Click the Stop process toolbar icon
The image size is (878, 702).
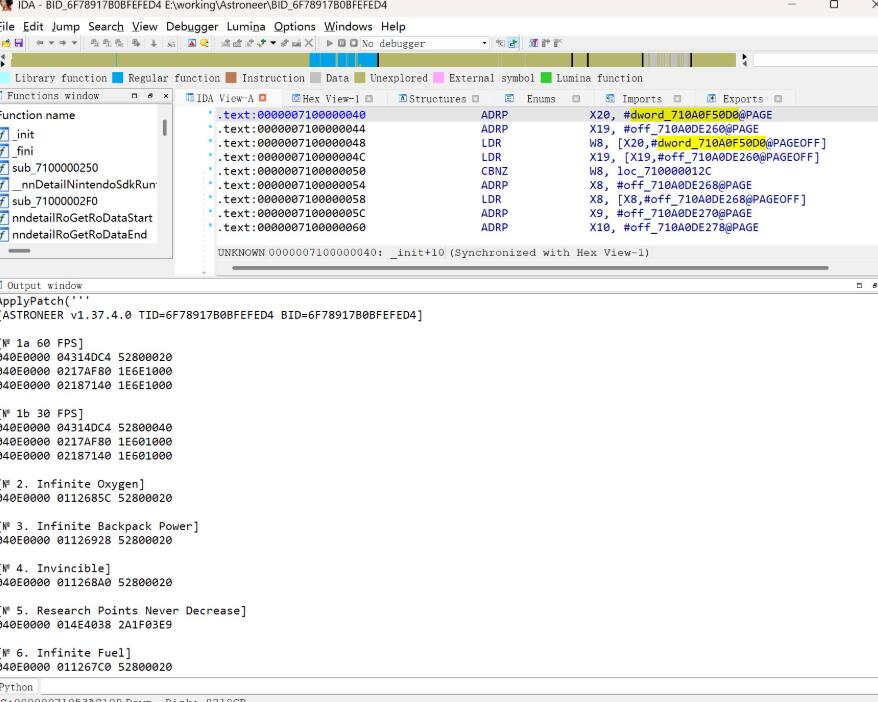pos(353,44)
